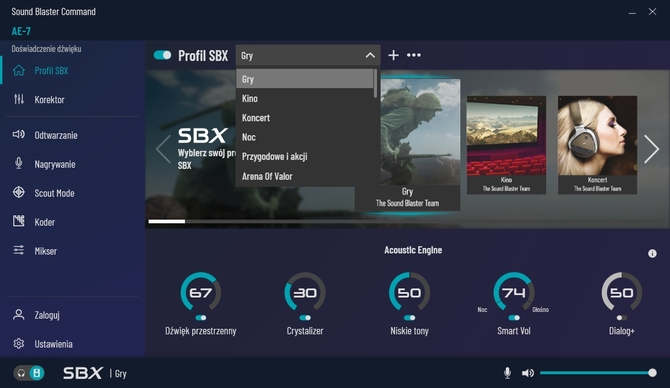Click the microphone icon in bottom bar
This screenshot has height=388, width=670.
(507, 373)
